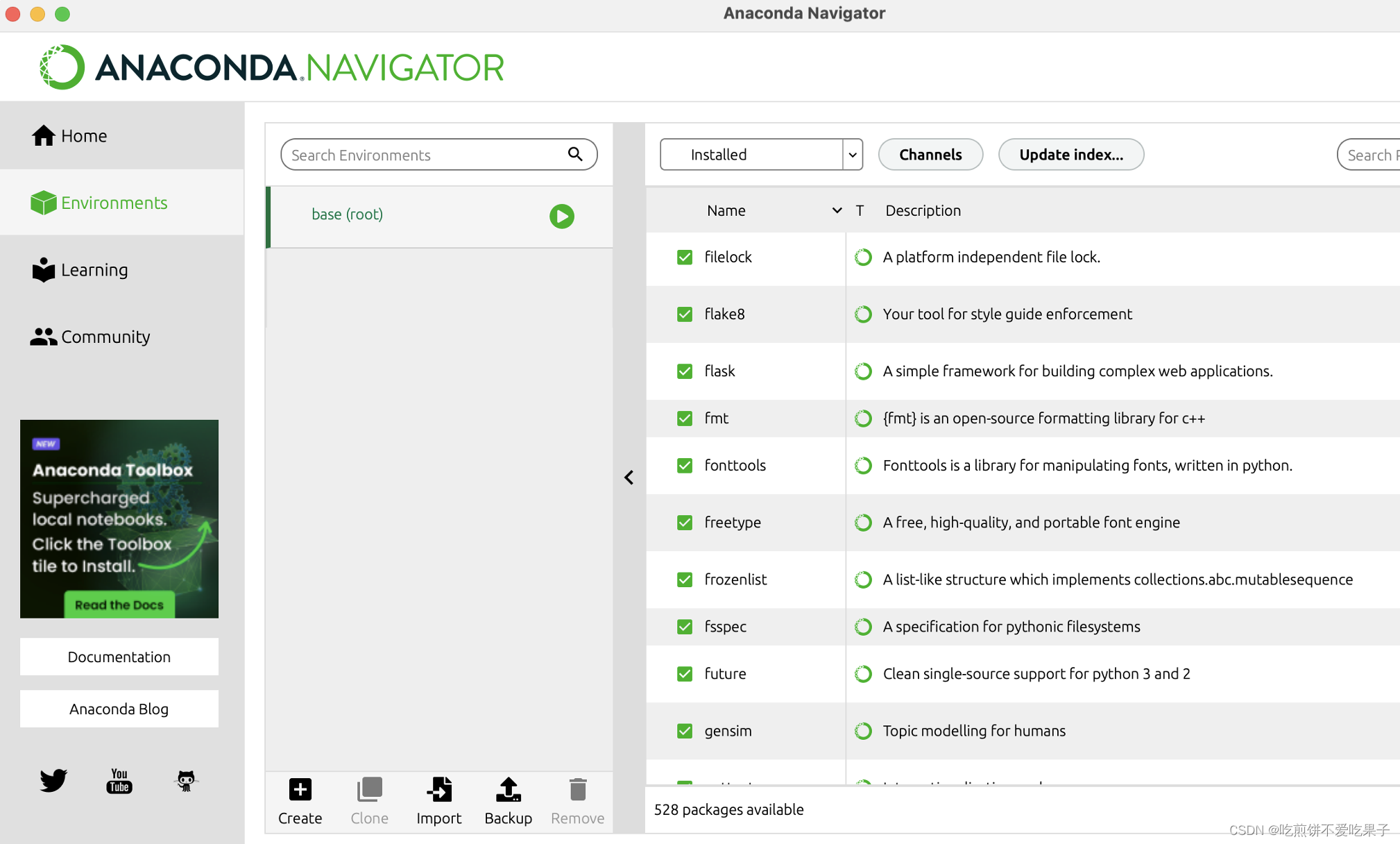Image resolution: width=1400 pixels, height=844 pixels.
Task: Click the Update index... button
Action: pyautogui.click(x=1070, y=154)
